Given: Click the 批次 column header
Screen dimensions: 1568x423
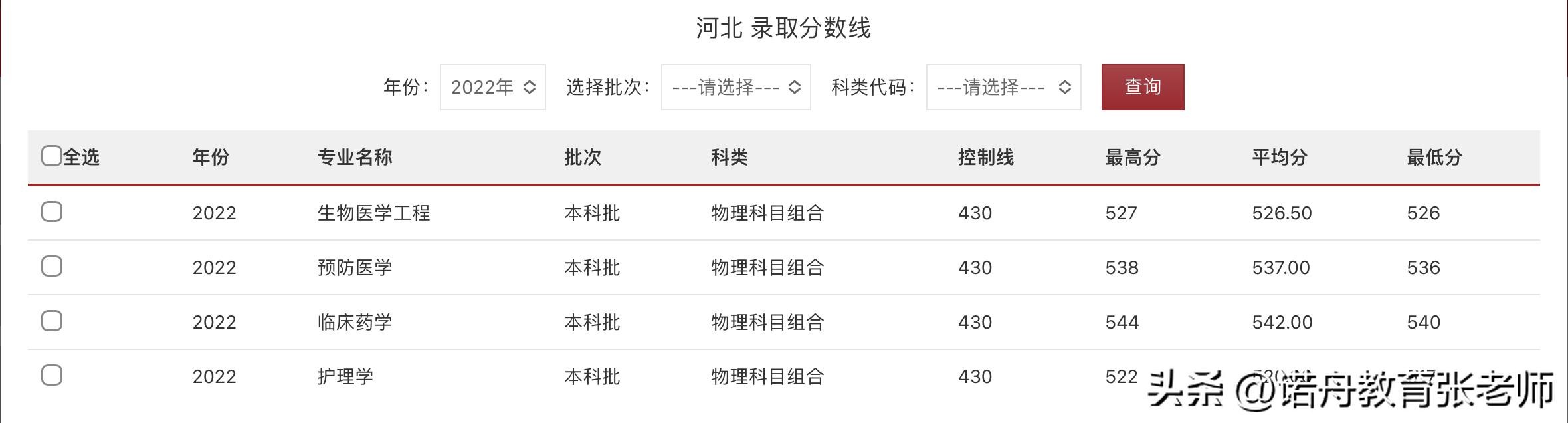Looking at the screenshot, I should [583, 158].
